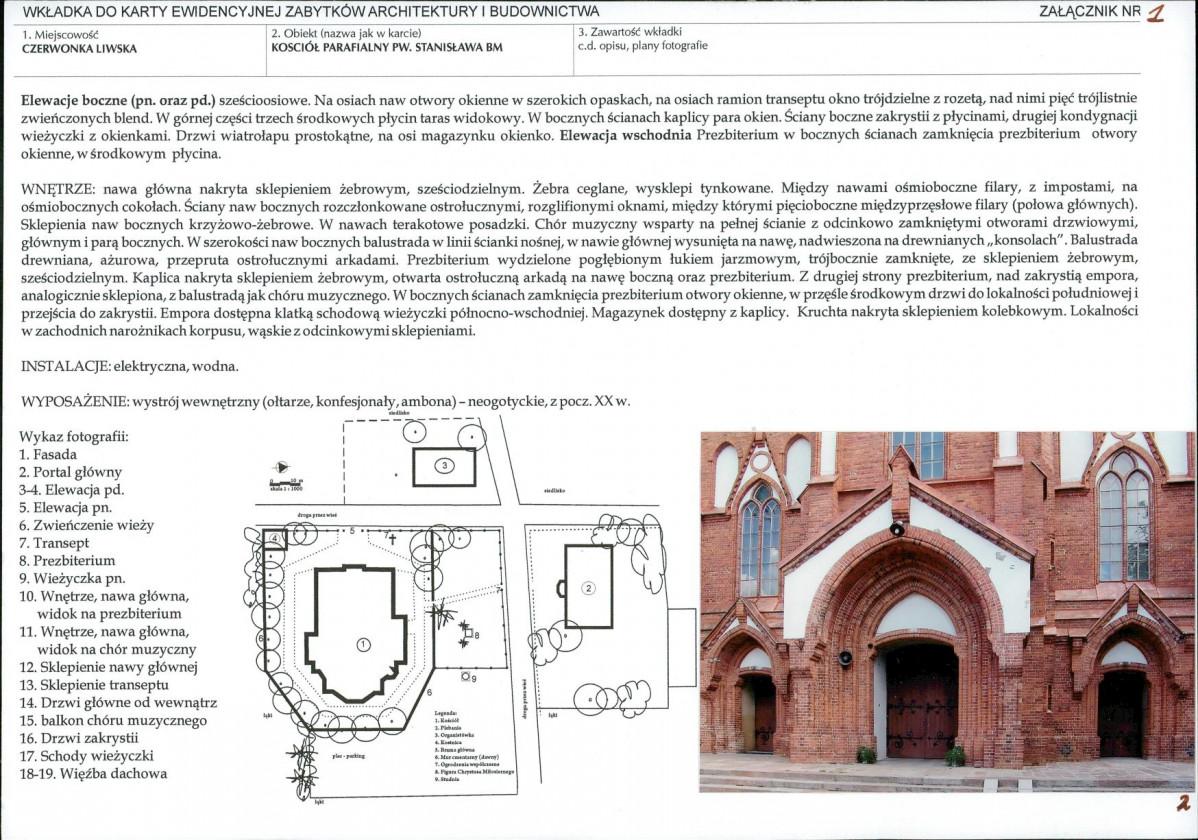Click photo list entry 5. Elewacja pn.
Image resolution: width=1198 pixels, height=840 pixels.
click(x=66, y=508)
